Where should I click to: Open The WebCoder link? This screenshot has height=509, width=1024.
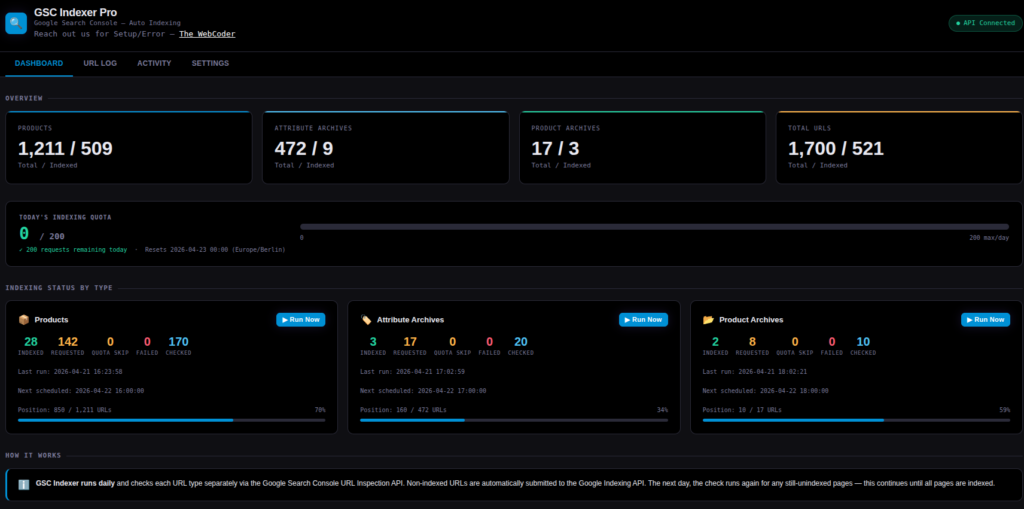(x=207, y=34)
